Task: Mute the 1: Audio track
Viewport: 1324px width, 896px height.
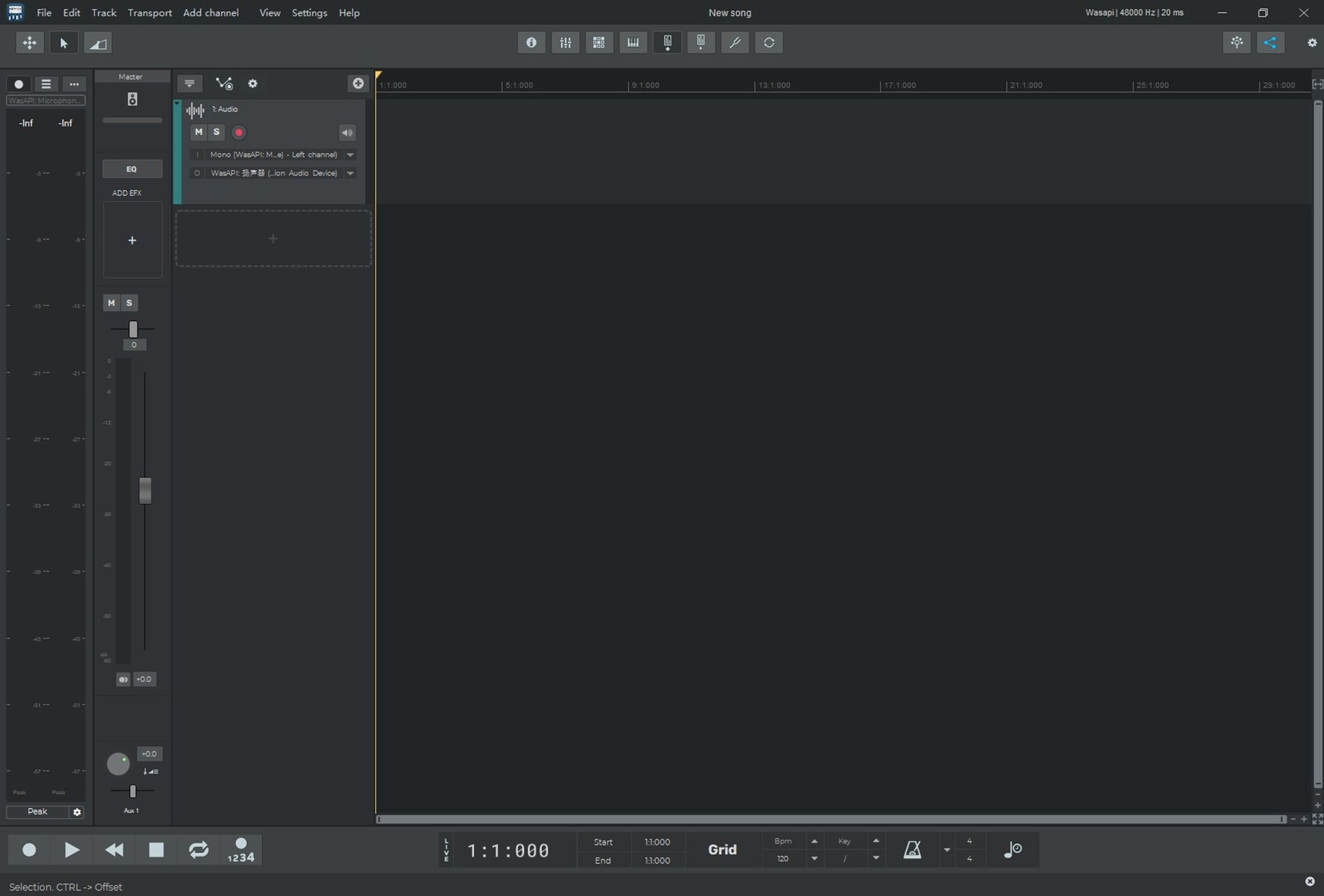Action: click(x=199, y=132)
